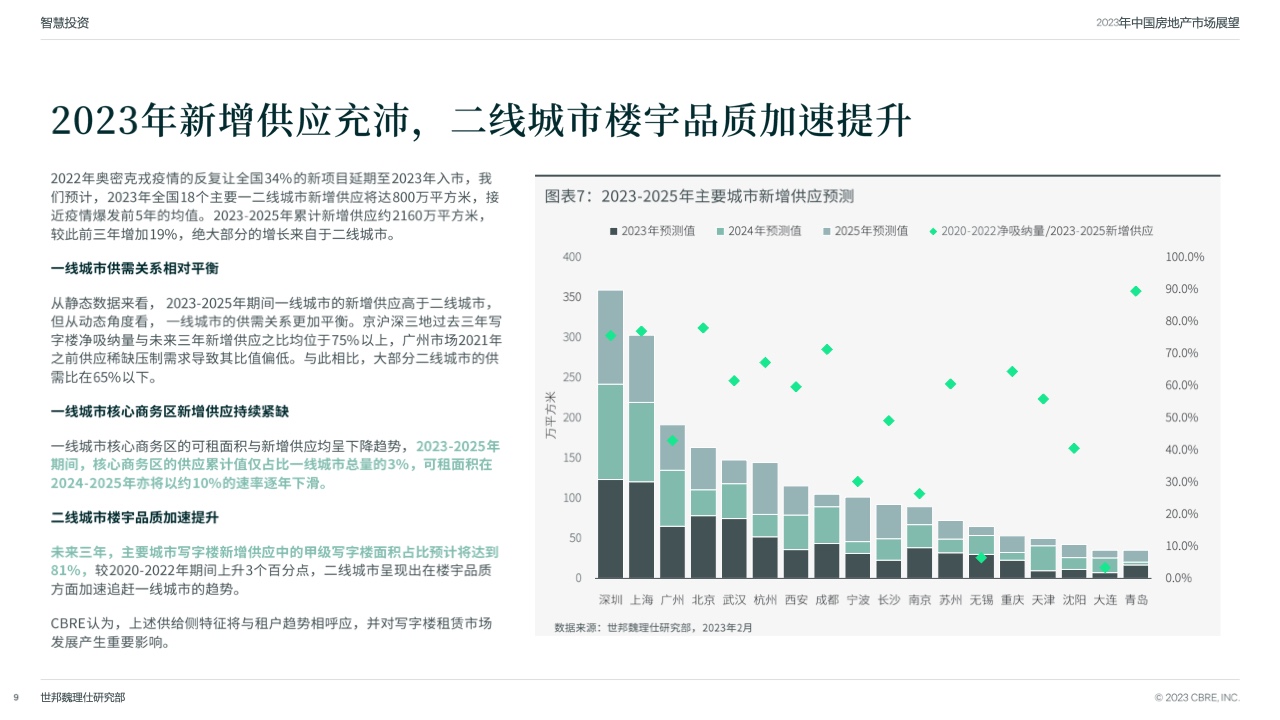Screen dimensions: 1280x720
Task: Click the diamond marker above 沈阳 bar
Action: pos(1074,448)
